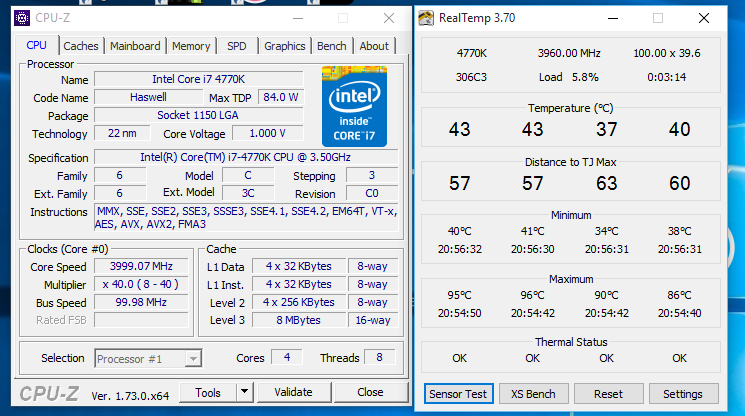Click the RealTemp multiplier '100.00 x 39.6'
This screenshot has height=416, width=745.
pos(667,53)
